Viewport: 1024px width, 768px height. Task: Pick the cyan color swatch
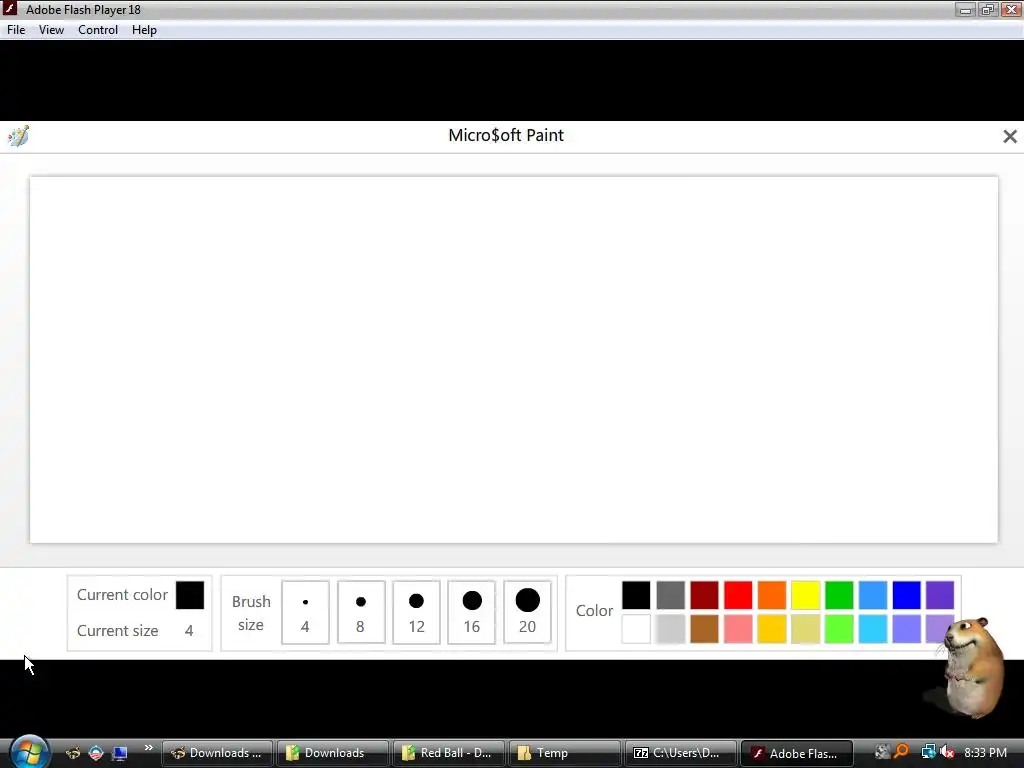tap(872, 629)
